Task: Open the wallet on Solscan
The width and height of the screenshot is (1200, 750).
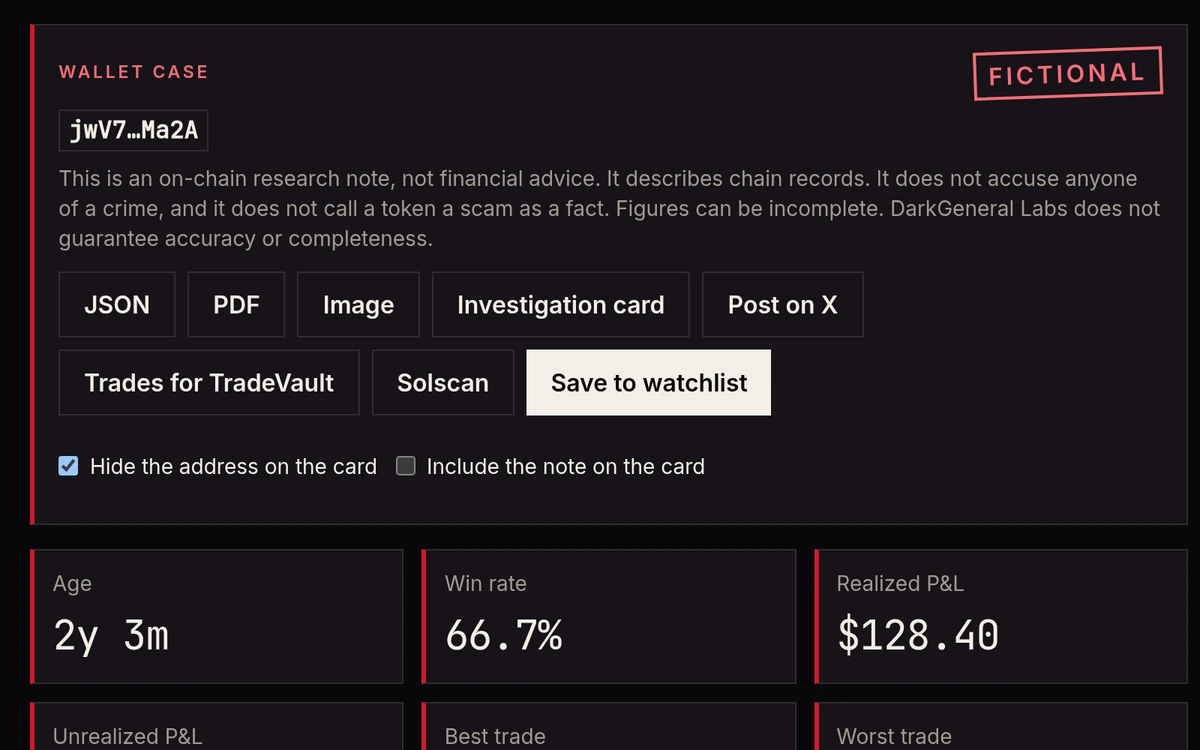Action: point(443,383)
